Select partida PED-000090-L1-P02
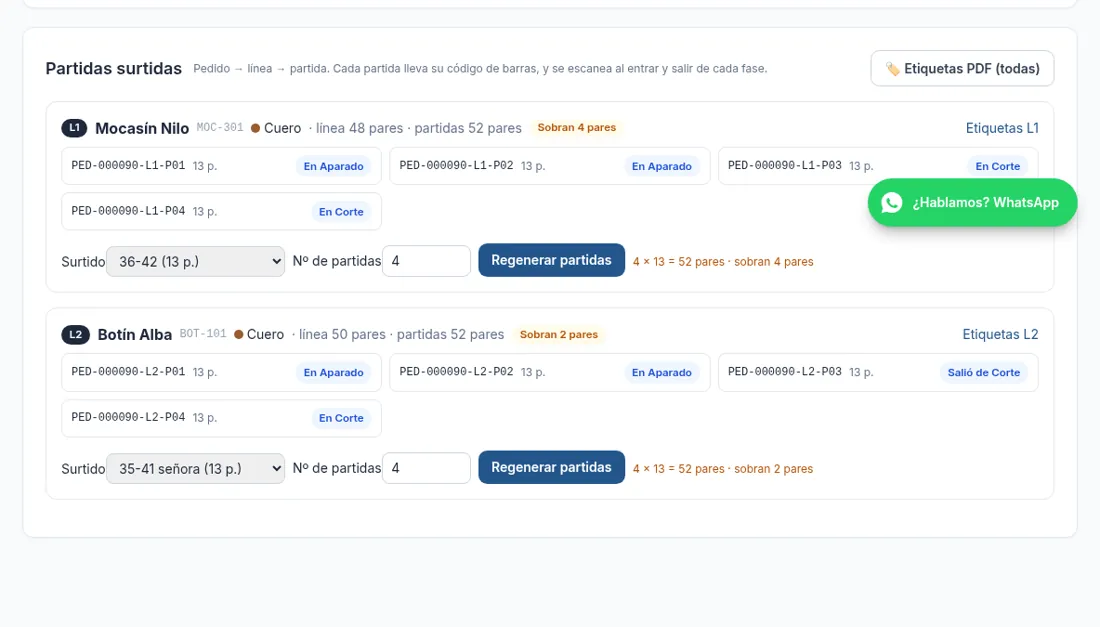Image resolution: width=1100 pixels, height=627 pixels. [550, 166]
